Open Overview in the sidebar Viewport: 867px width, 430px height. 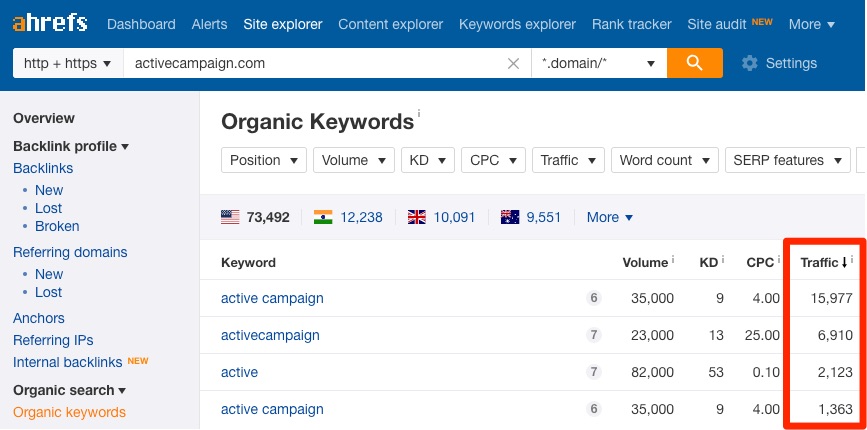coord(44,118)
